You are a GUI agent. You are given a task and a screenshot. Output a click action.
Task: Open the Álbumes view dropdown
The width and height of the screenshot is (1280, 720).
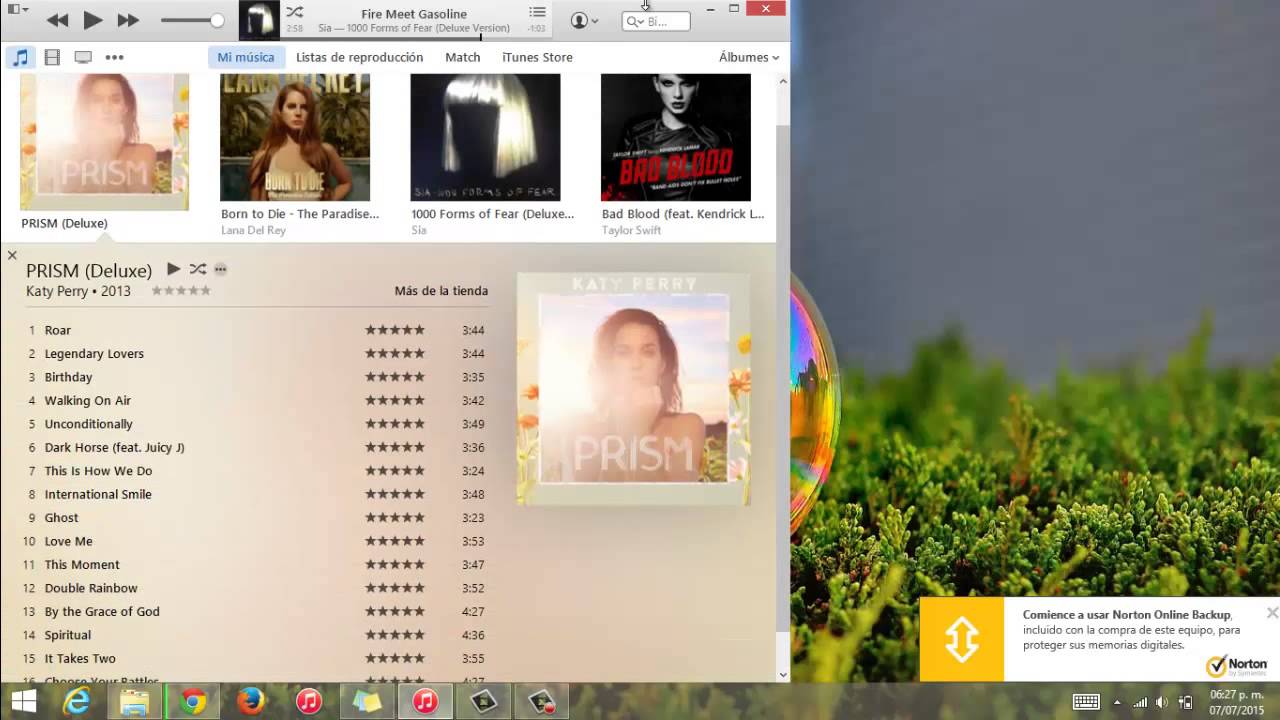pyautogui.click(x=749, y=57)
